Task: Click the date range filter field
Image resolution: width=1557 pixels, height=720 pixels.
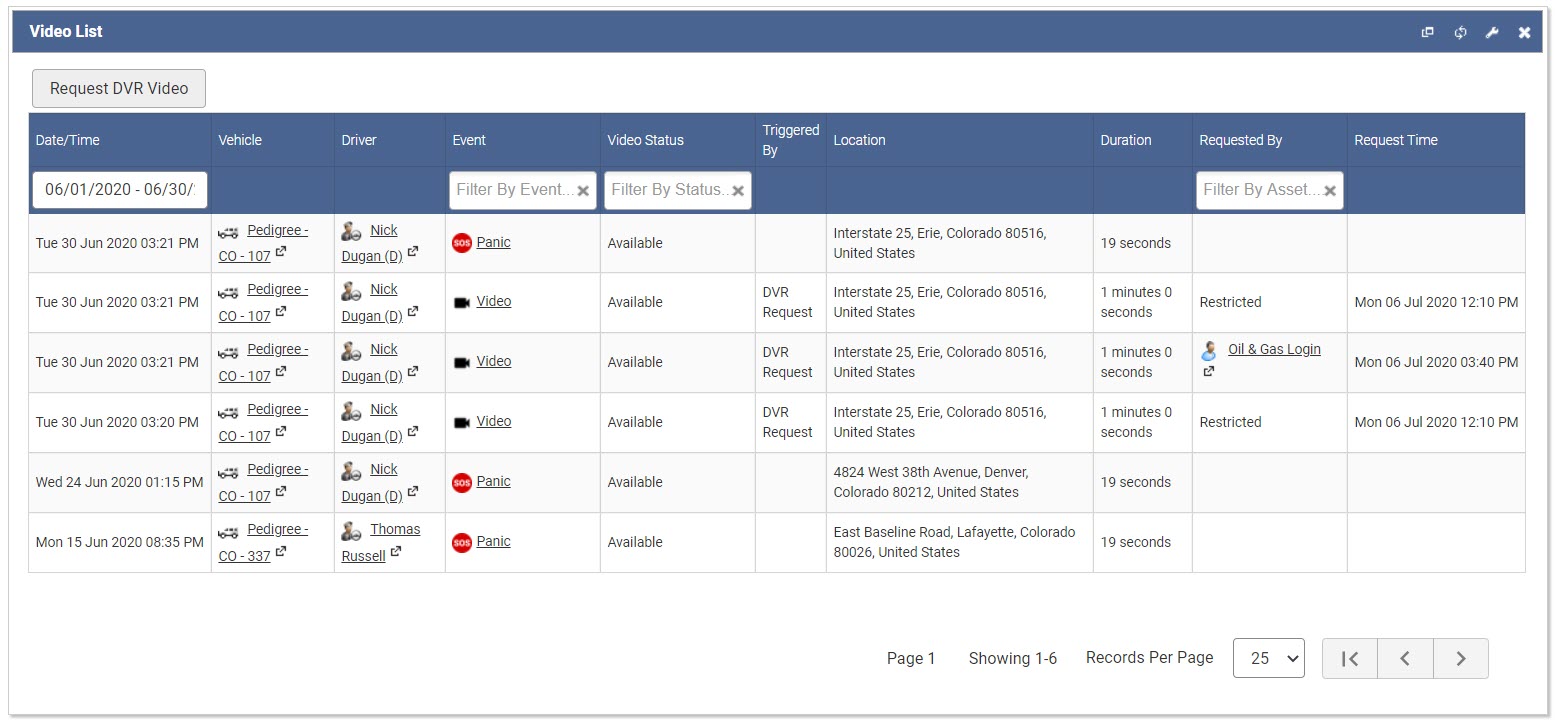Action: coord(120,190)
